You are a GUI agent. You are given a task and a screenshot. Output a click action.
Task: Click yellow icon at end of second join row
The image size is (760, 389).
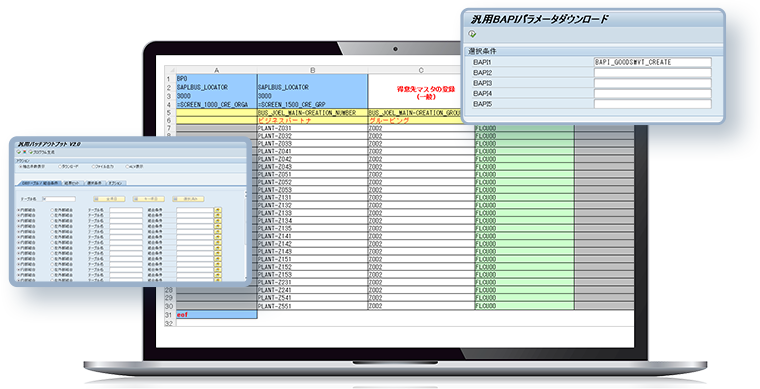(x=218, y=216)
